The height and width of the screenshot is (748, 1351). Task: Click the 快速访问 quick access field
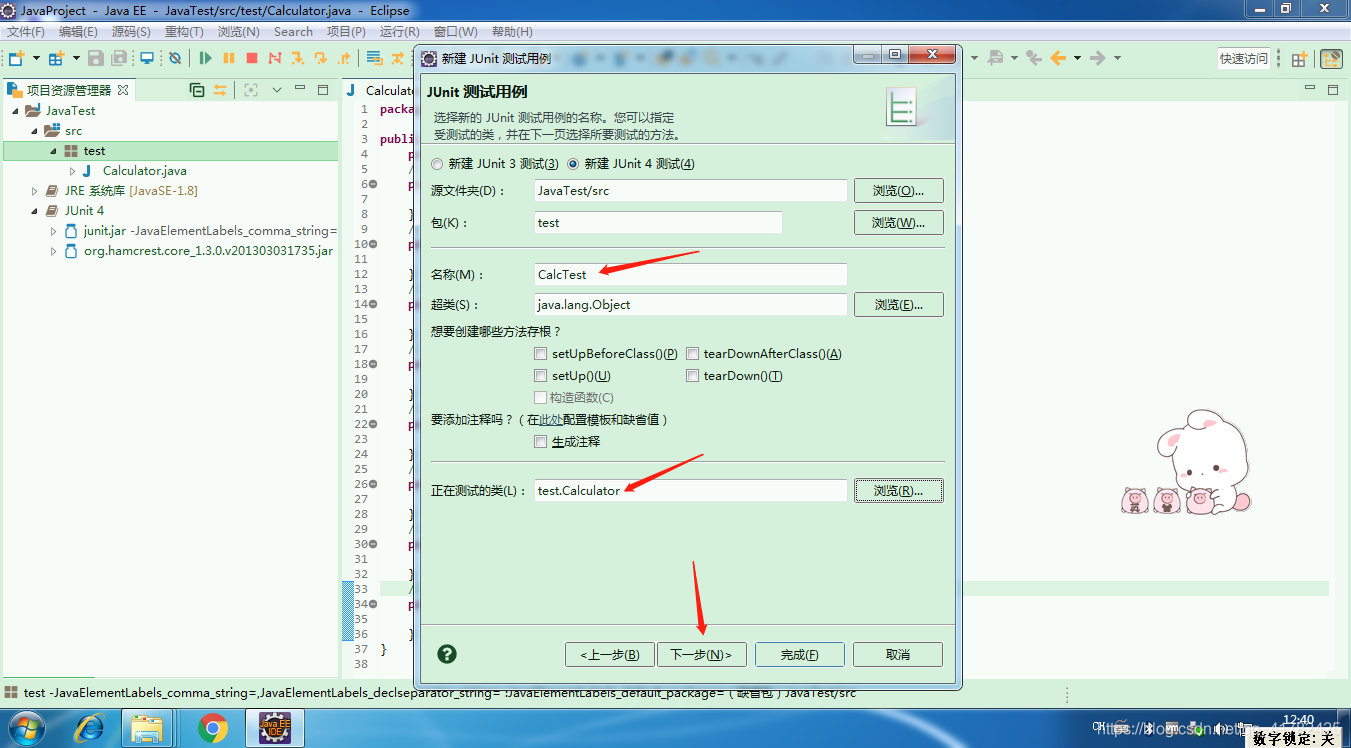(x=1243, y=59)
